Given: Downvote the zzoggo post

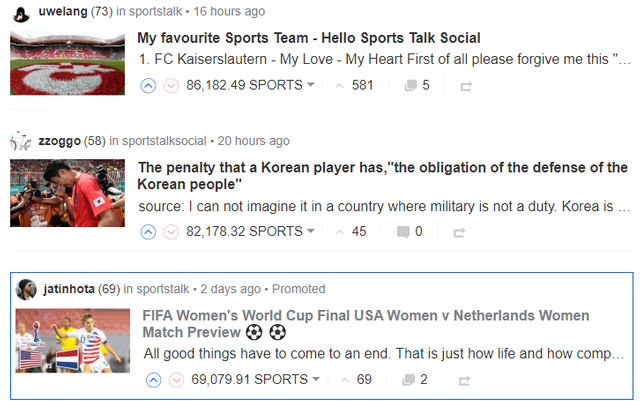Looking at the screenshot, I should (171, 232).
